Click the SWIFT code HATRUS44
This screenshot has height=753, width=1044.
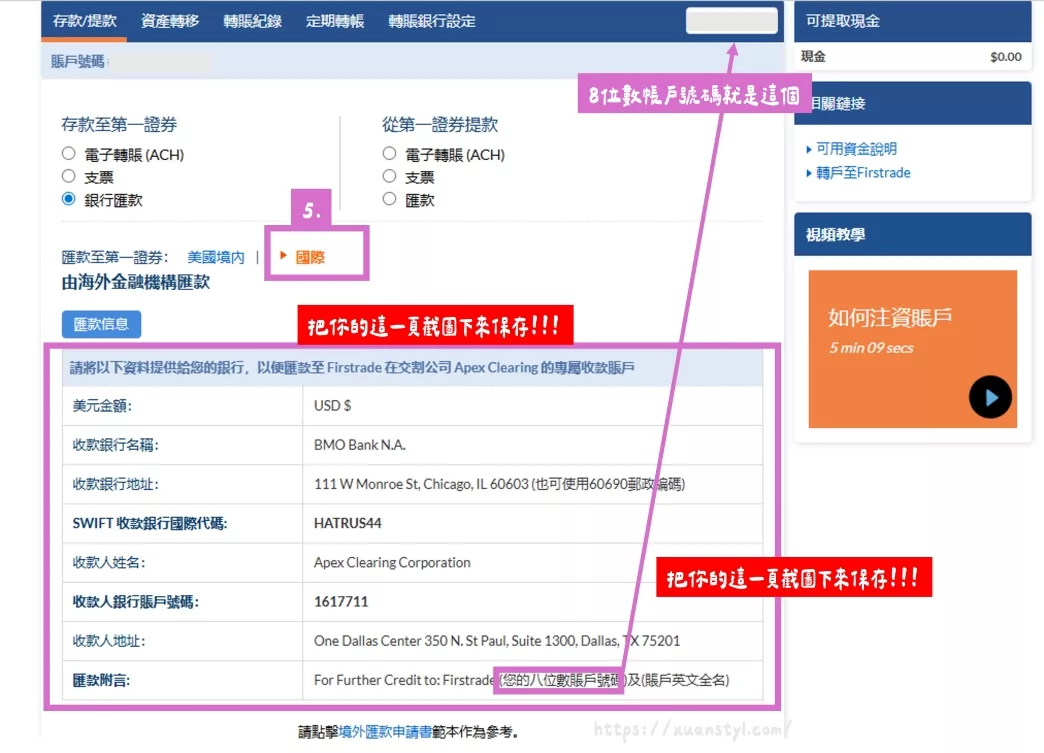(348, 523)
